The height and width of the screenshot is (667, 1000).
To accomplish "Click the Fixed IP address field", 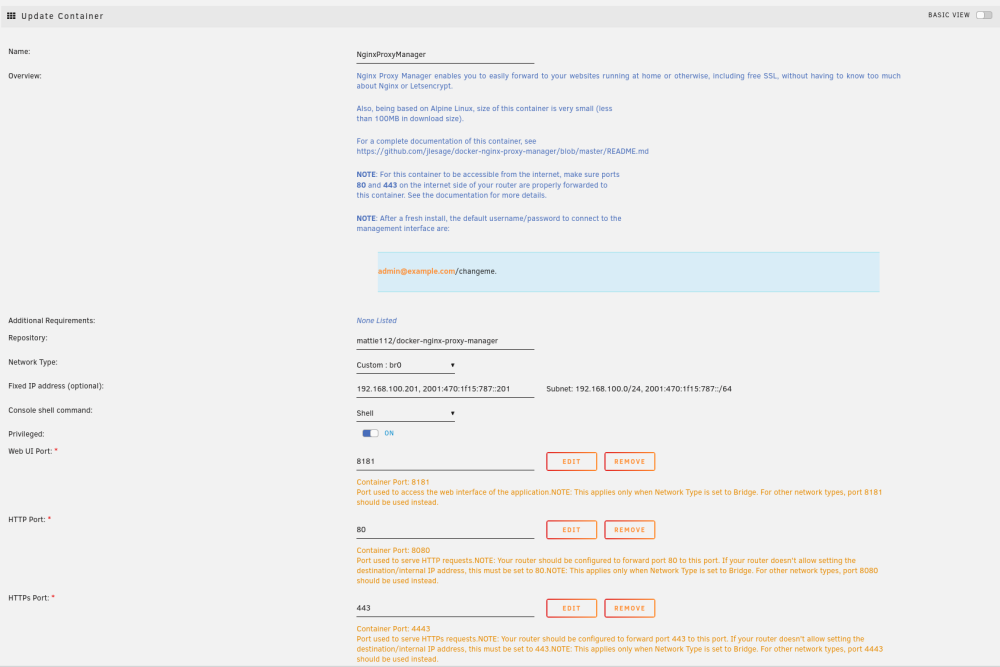I will 445,389.
